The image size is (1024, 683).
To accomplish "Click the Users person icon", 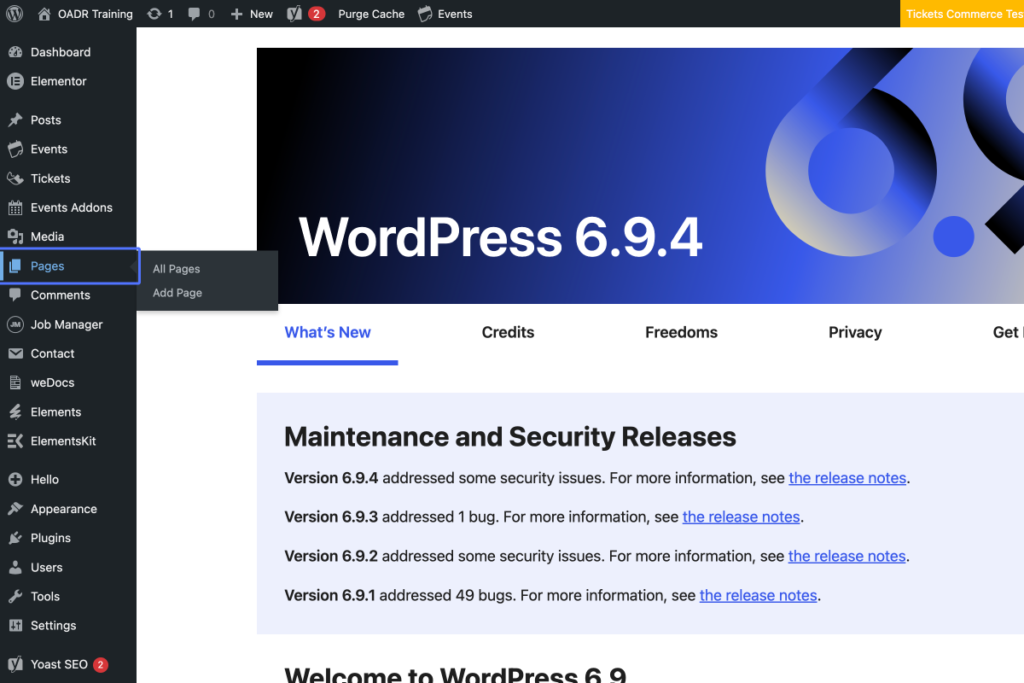I will click(16, 567).
